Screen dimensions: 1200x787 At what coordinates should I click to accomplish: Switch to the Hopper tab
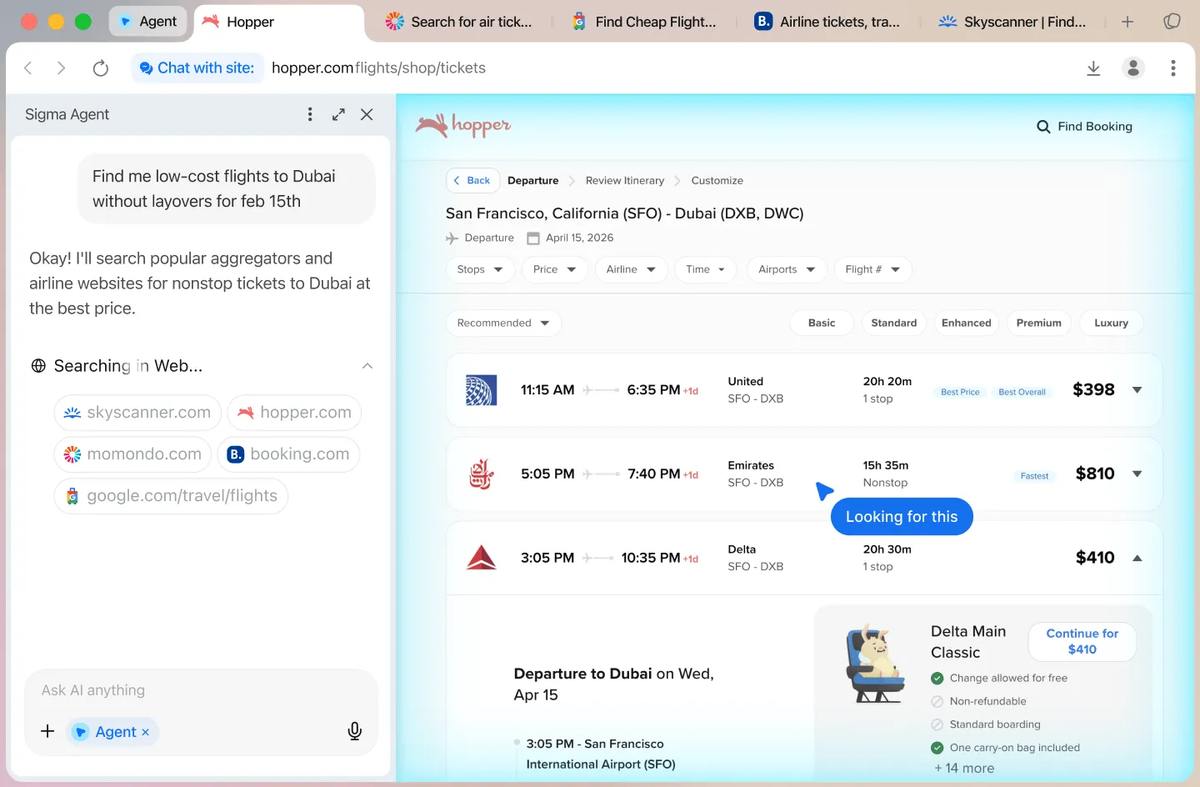pyautogui.click(x=280, y=21)
